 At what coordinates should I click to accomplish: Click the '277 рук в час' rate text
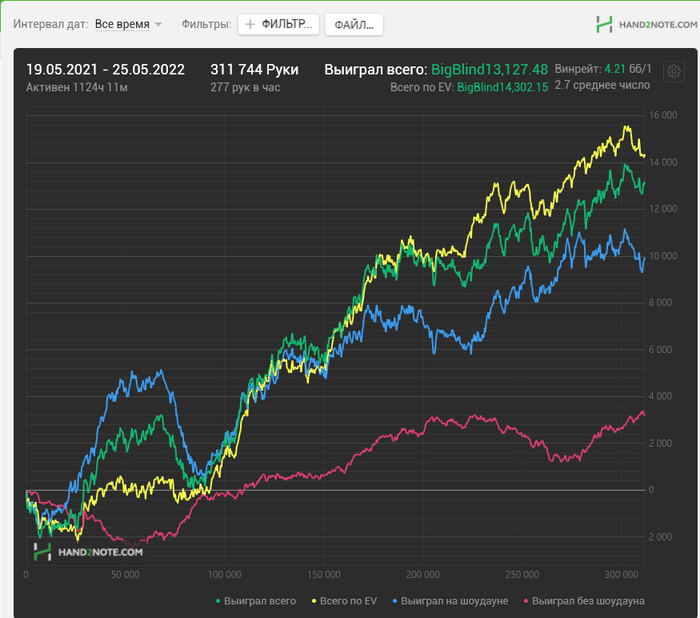(245, 87)
